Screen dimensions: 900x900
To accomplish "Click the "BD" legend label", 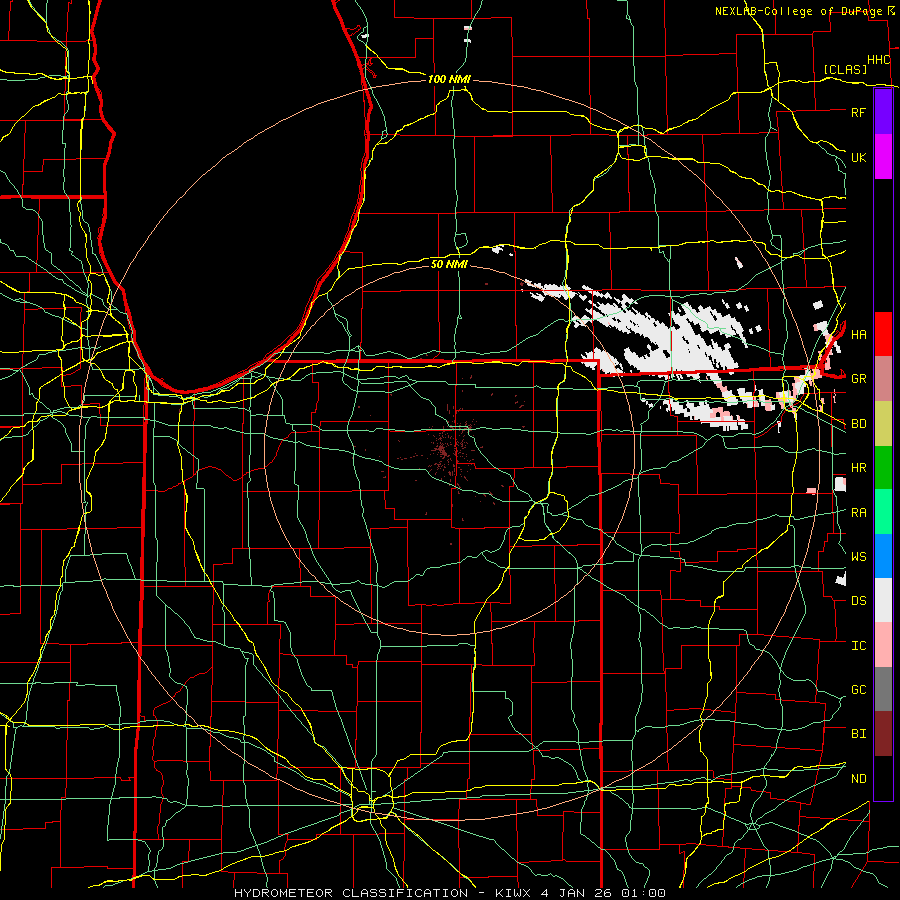I will (858, 424).
